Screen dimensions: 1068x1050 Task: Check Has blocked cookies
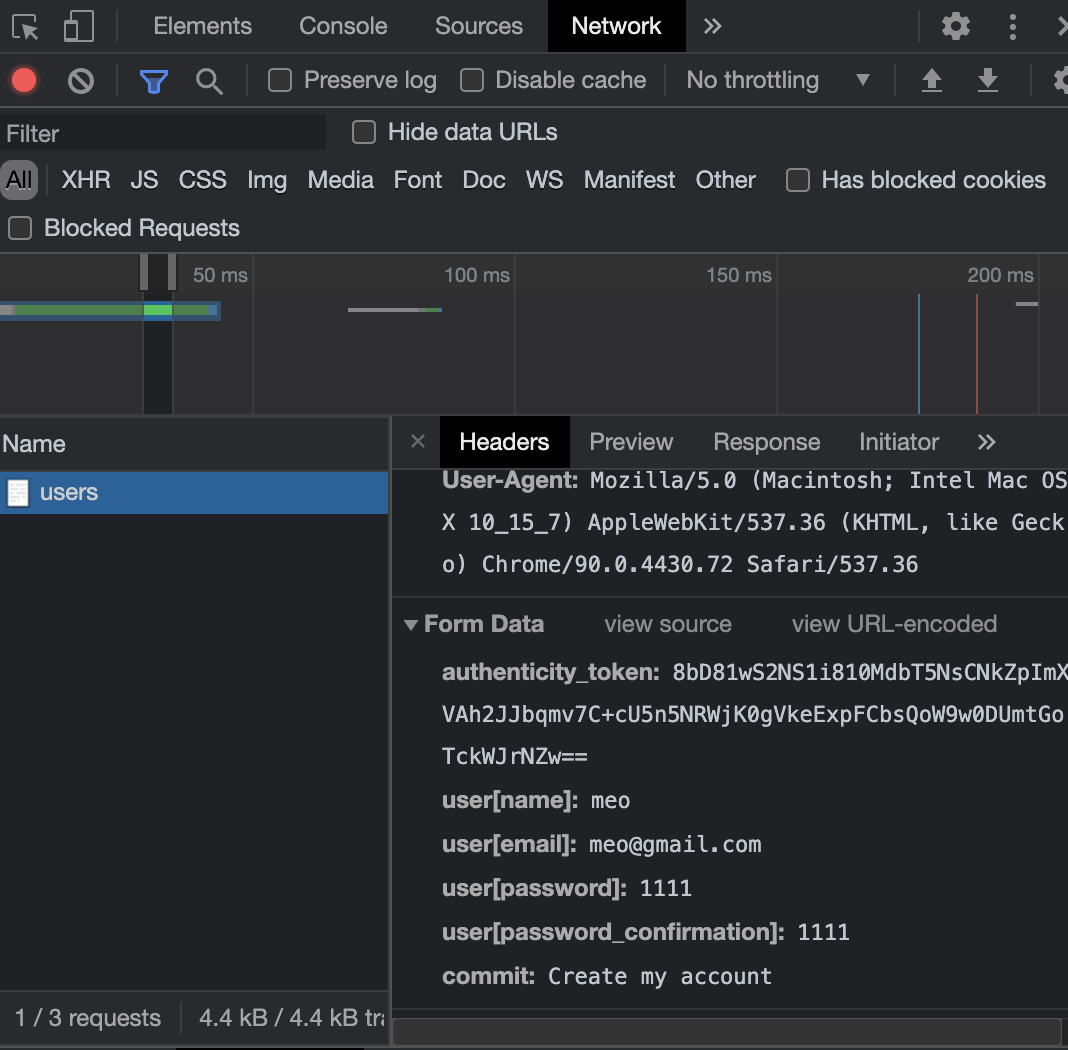click(x=798, y=180)
